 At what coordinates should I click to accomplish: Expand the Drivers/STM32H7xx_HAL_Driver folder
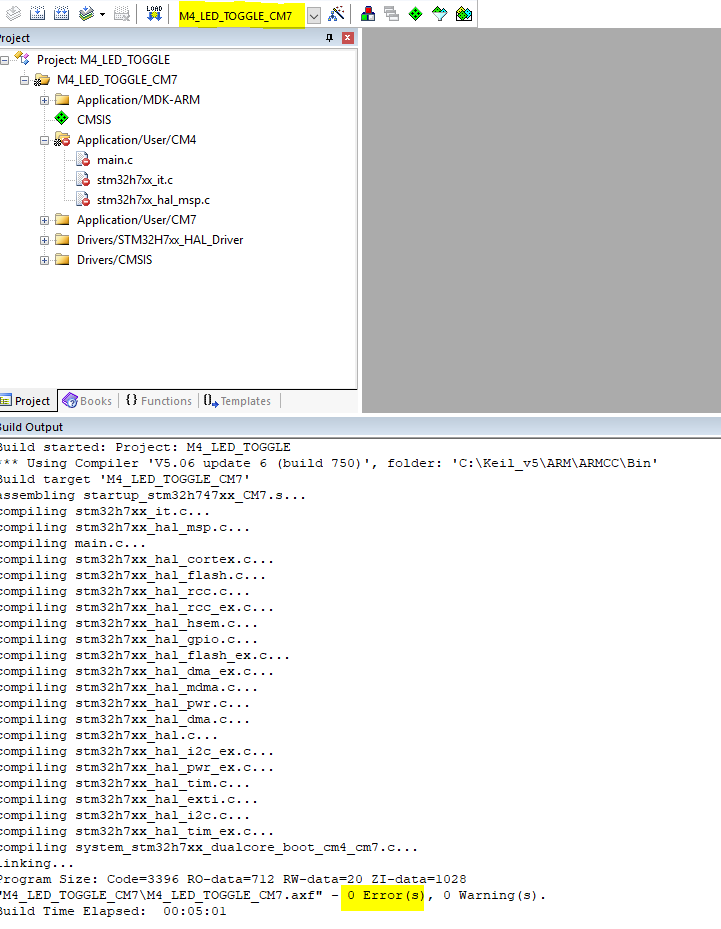(x=44, y=241)
